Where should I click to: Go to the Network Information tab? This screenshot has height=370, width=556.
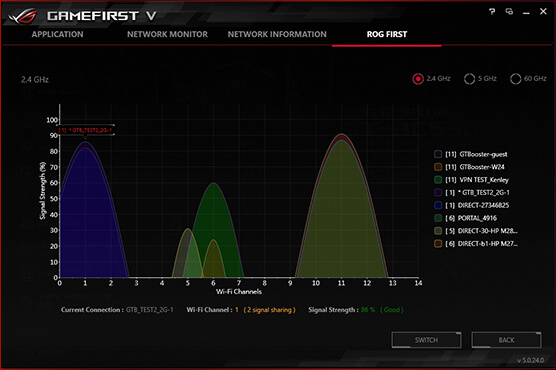pos(277,34)
